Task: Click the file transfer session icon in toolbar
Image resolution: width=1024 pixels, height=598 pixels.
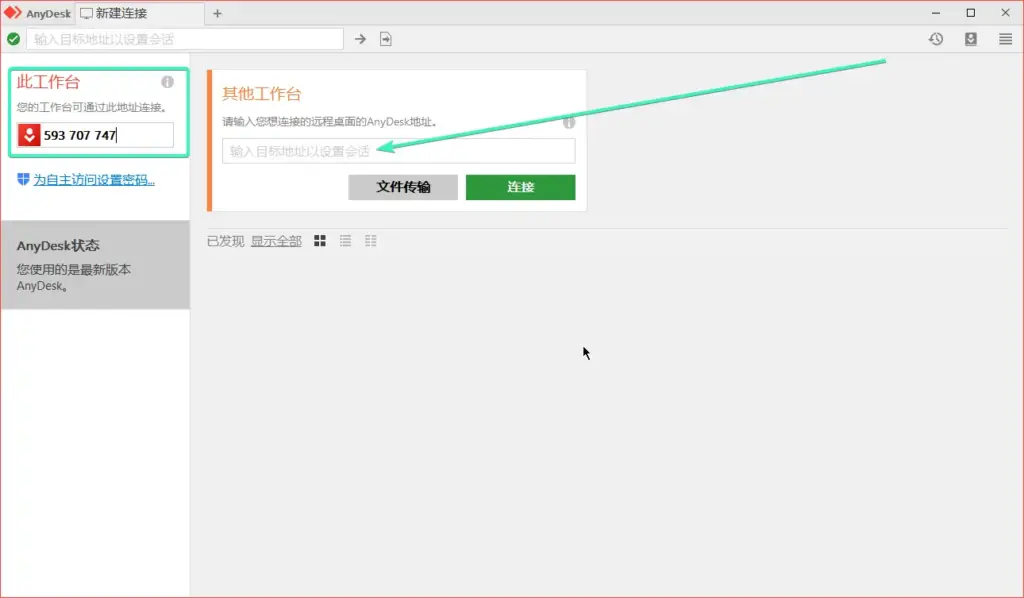Action: click(x=385, y=38)
